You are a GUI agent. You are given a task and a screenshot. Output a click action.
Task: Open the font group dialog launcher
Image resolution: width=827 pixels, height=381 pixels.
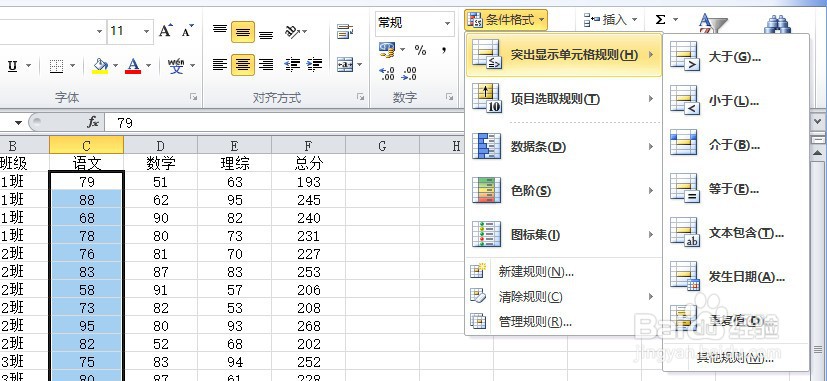pyautogui.click(x=194, y=97)
